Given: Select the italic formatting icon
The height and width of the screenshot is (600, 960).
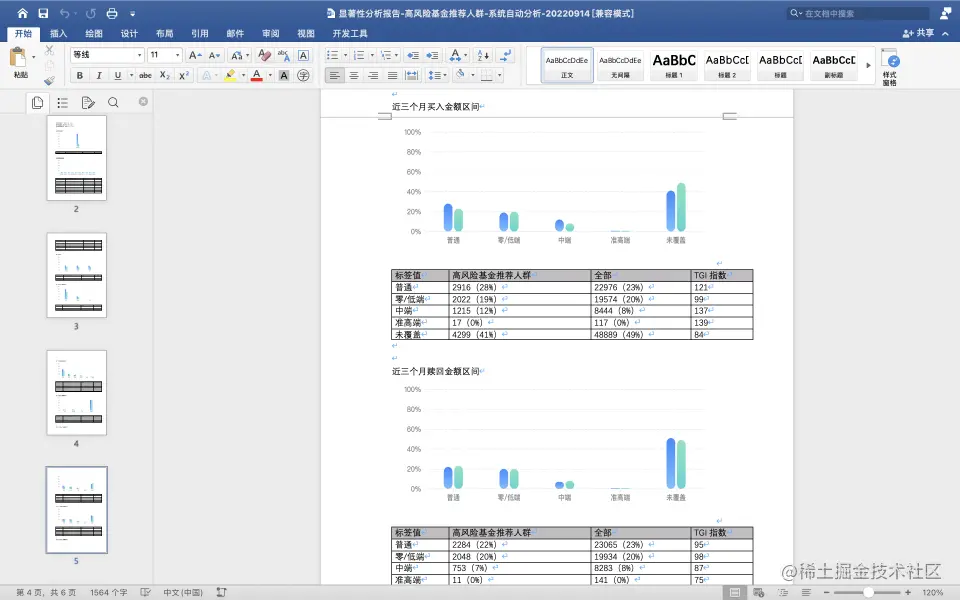Looking at the screenshot, I should pos(99,75).
